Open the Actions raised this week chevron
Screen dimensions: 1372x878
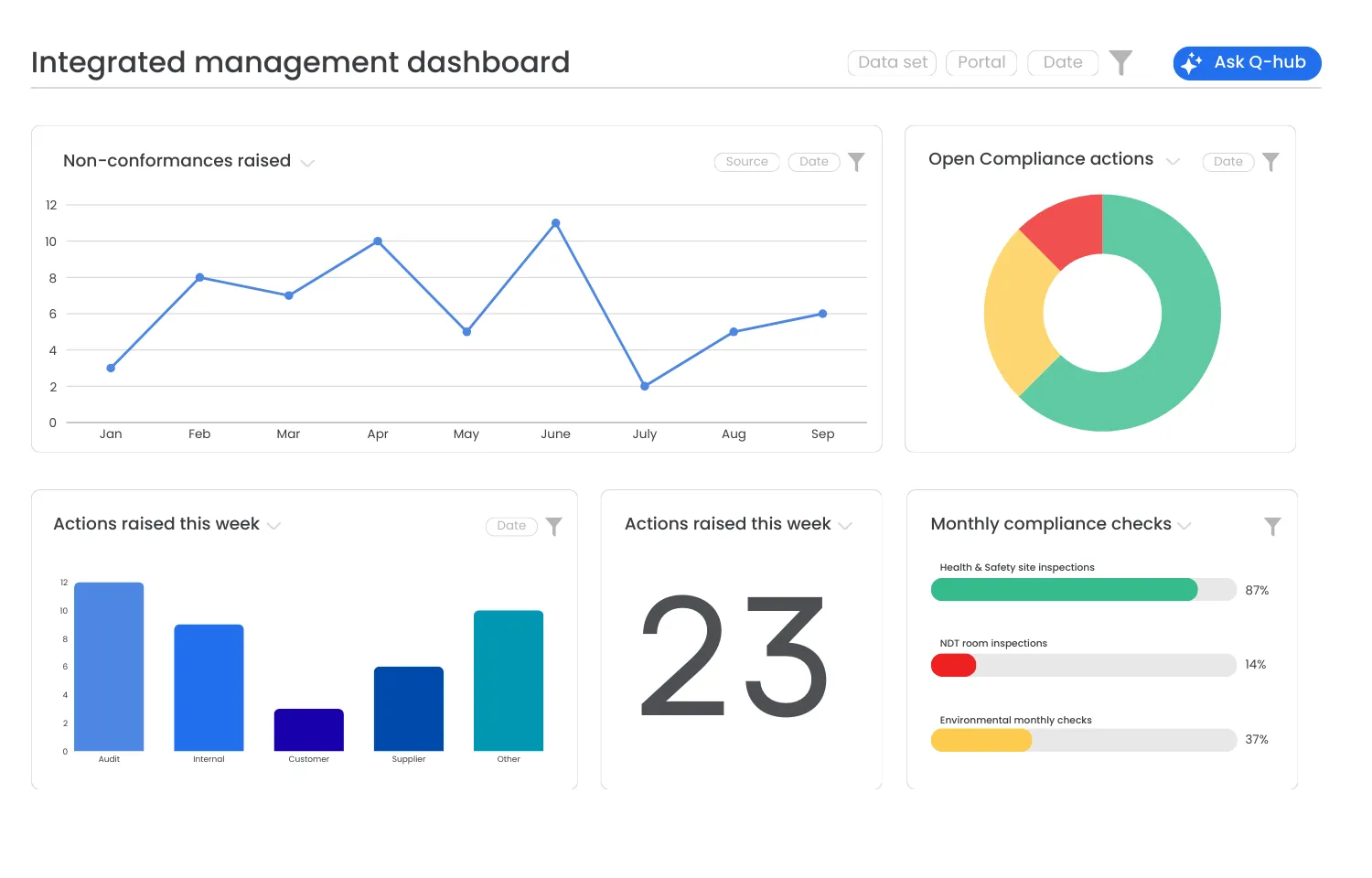click(845, 525)
